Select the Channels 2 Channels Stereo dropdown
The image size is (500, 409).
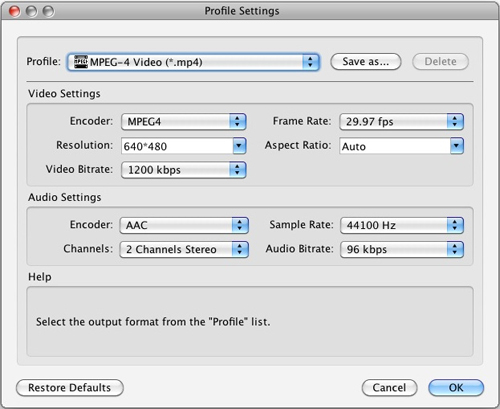coord(184,249)
